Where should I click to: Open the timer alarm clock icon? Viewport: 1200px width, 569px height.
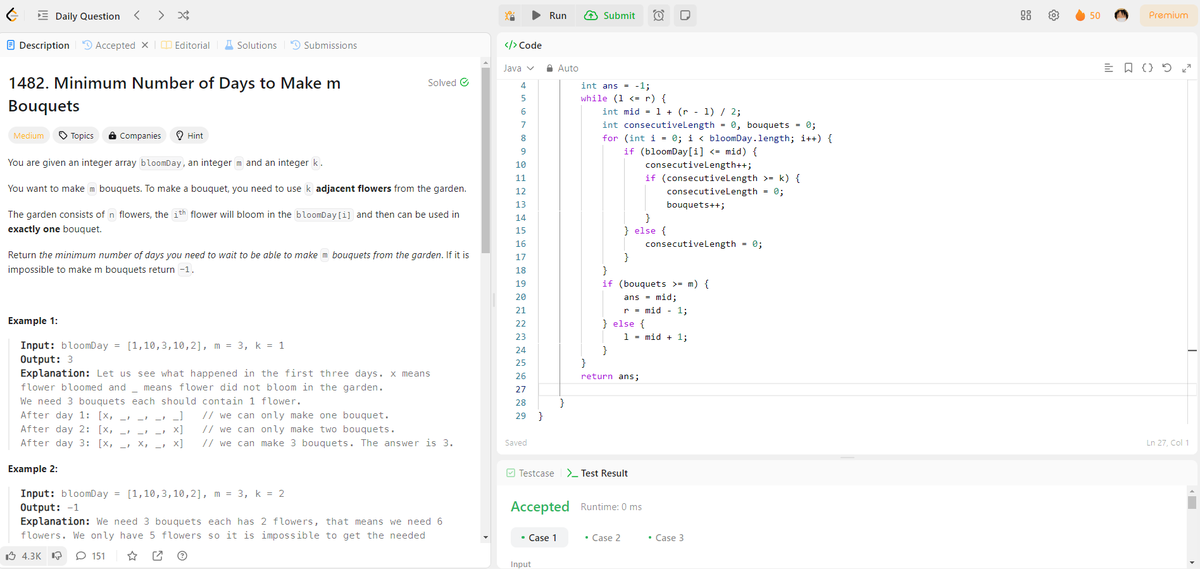point(660,16)
